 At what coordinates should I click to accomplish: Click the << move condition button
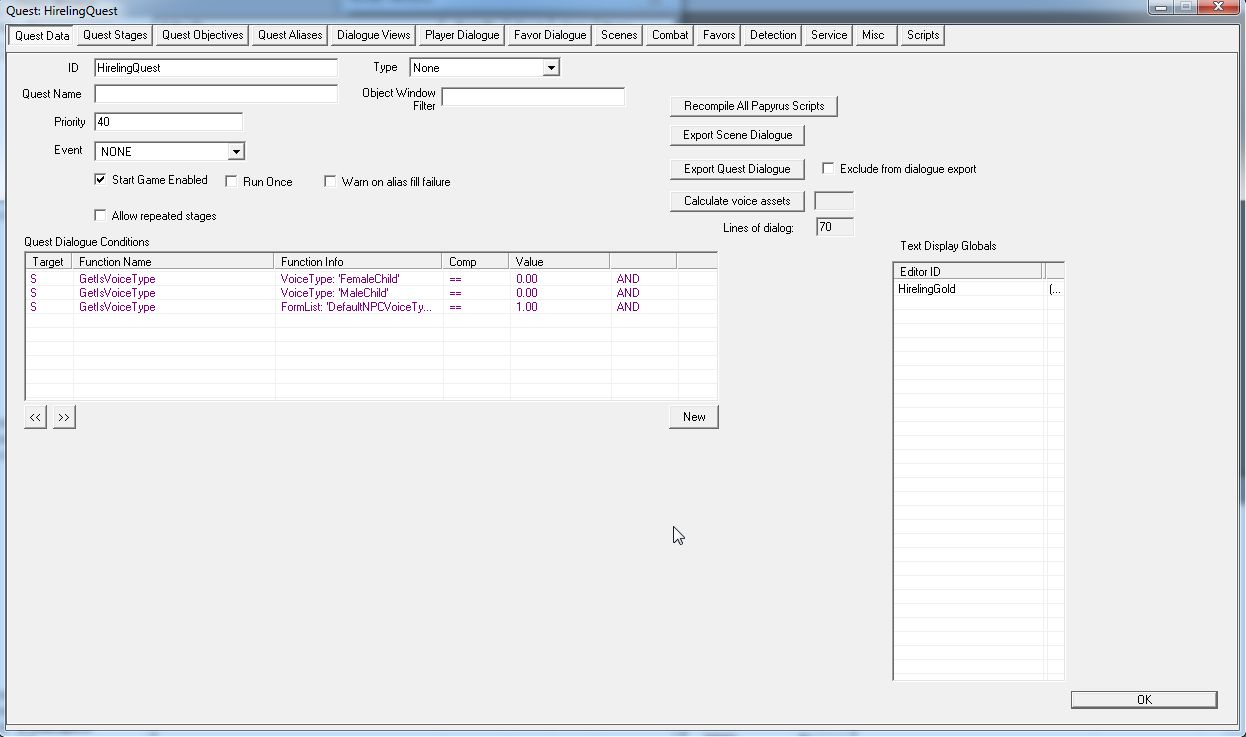tap(35, 417)
